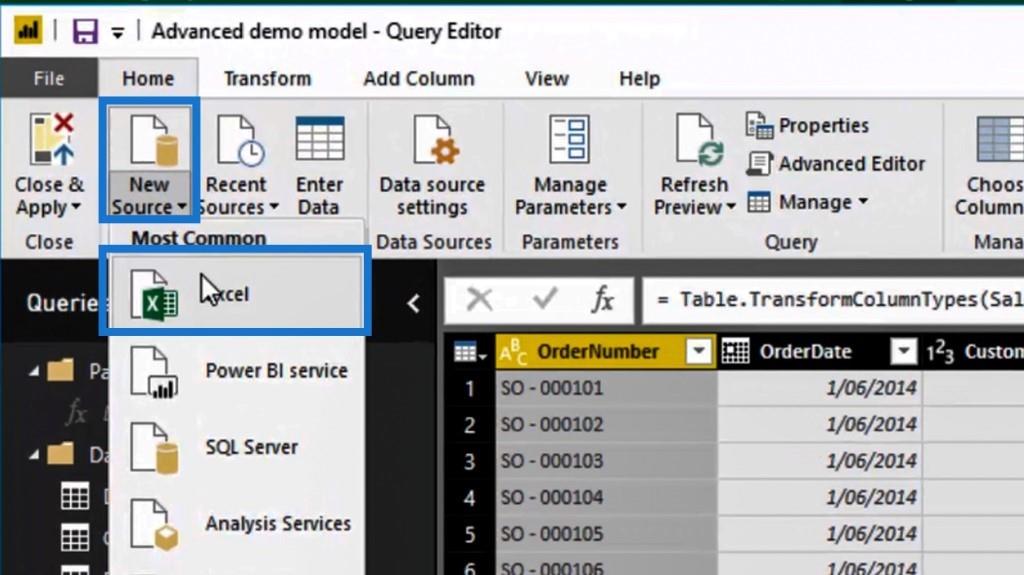The image size is (1024, 575).
Task: Open the OrderNumber column filter dropdown
Action: pyautogui.click(x=698, y=352)
